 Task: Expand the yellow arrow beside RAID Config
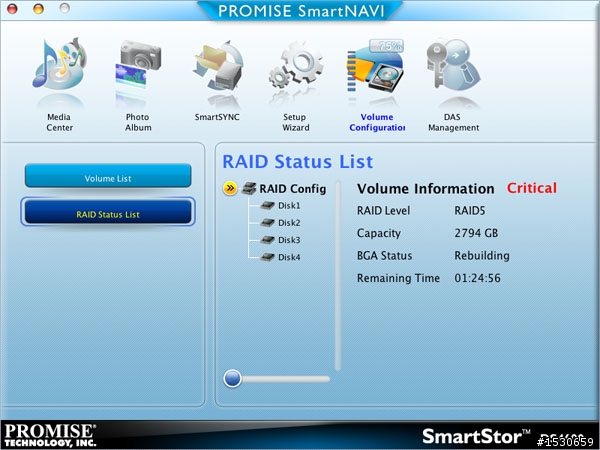(x=230, y=188)
